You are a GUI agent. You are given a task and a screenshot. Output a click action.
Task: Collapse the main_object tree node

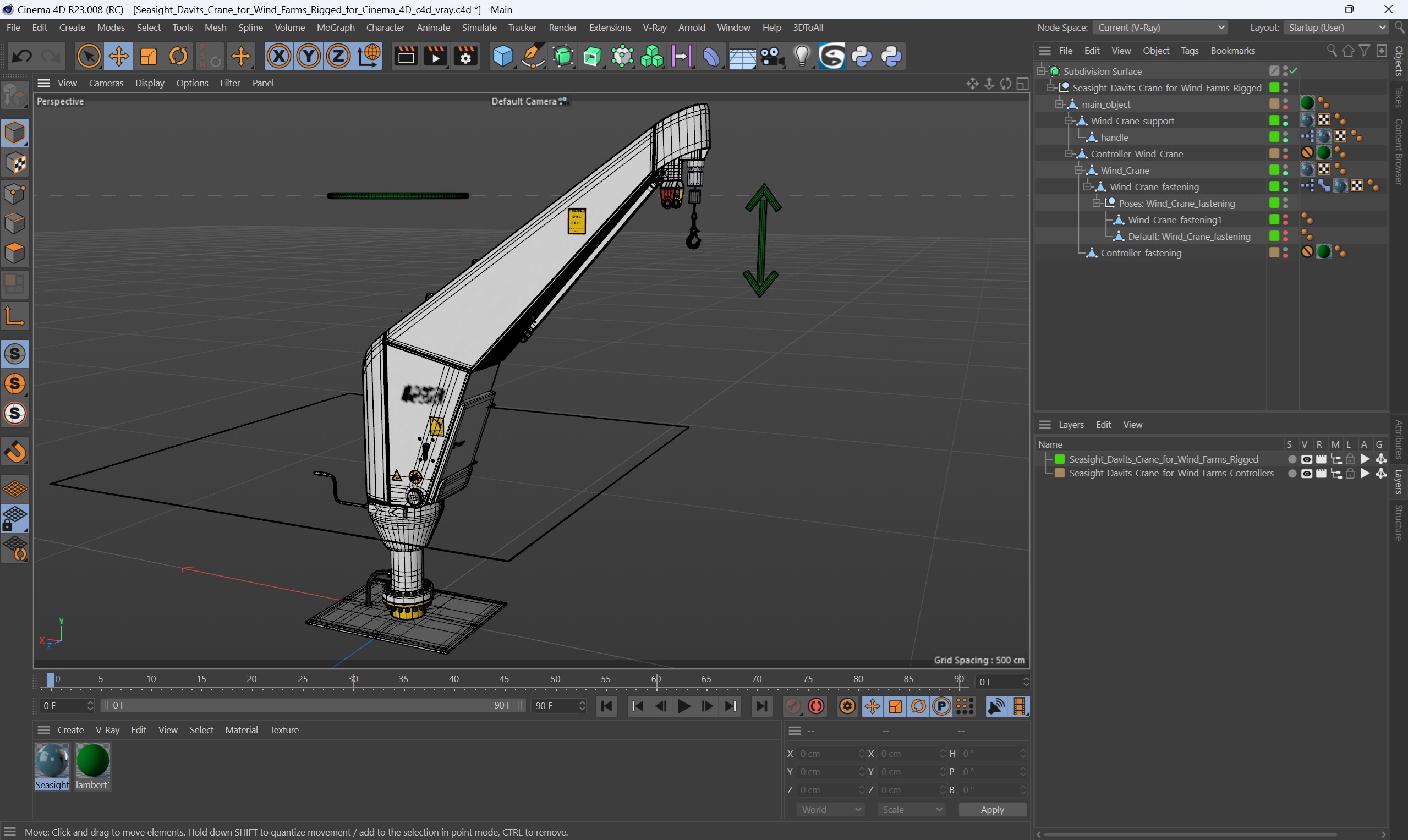(x=1059, y=104)
